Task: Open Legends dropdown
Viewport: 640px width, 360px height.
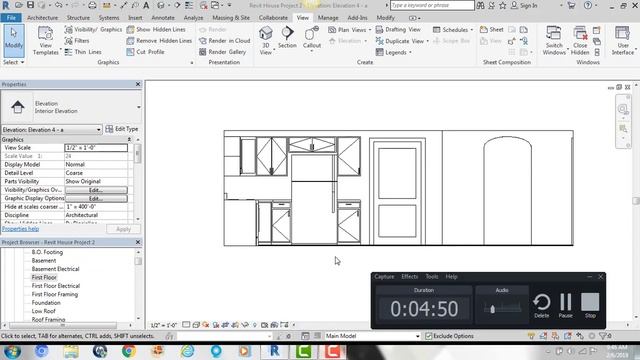Action: [393, 52]
